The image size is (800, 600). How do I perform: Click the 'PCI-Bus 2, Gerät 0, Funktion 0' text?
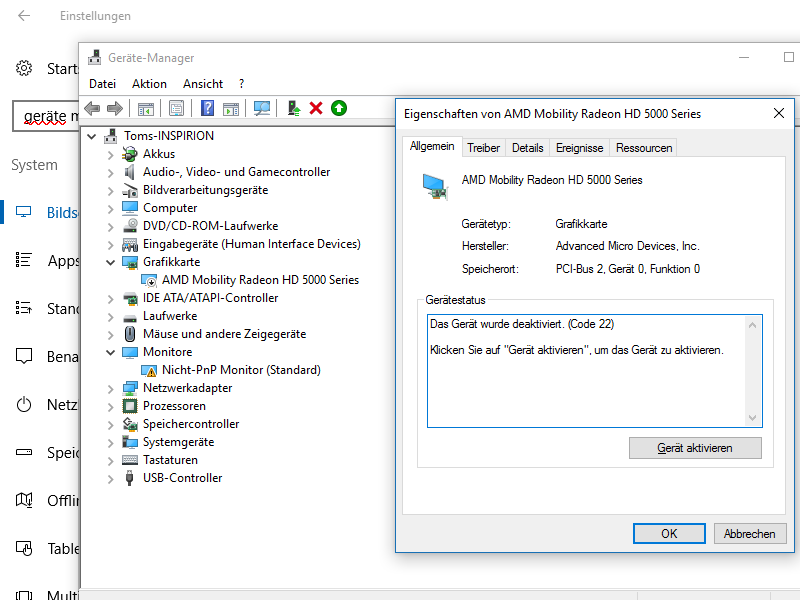[628, 269]
